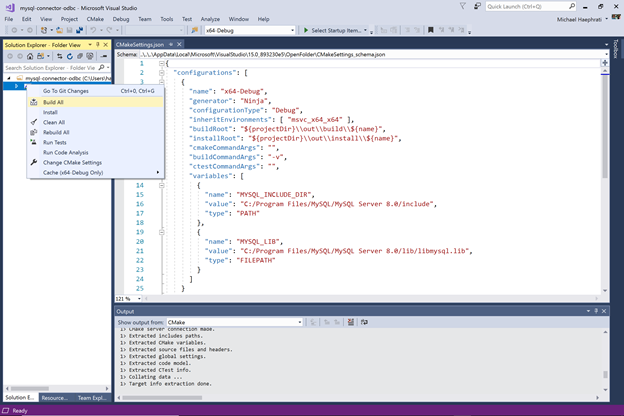Click the Undo arrow in toolbar
Image resolution: width=624 pixels, height=416 pixels.
tap(93, 30)
